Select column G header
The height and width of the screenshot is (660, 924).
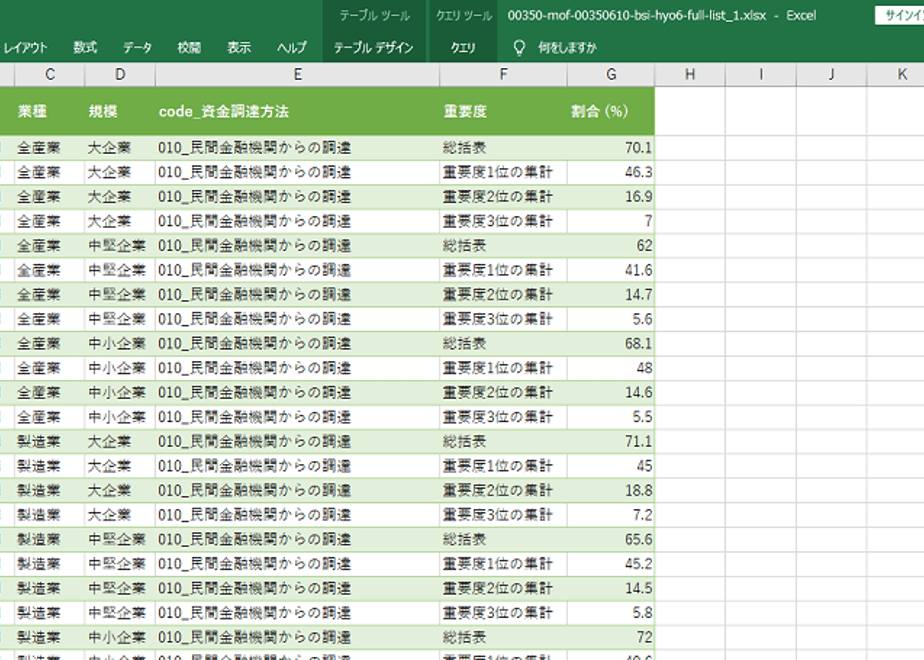[611, 75]
